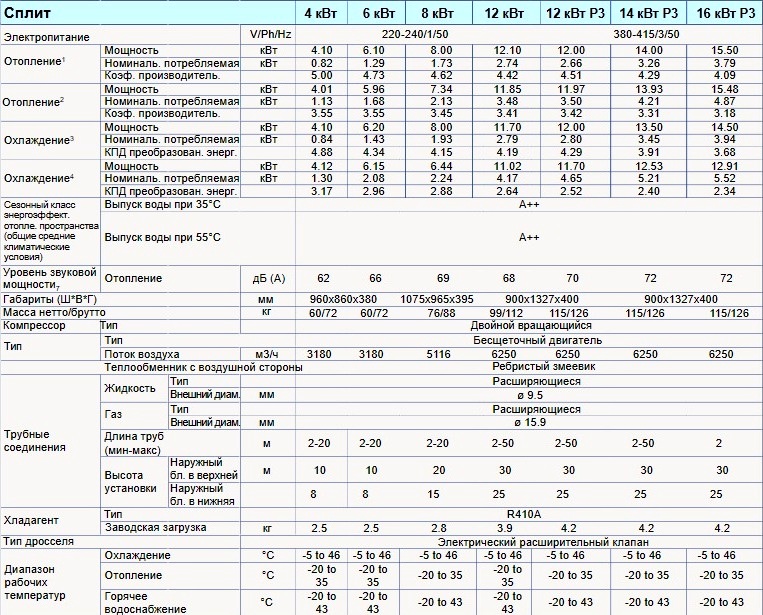This screenshot has width=763, height=615.
Task: Click the efficiency value '2.34'
Action: coord(725,191)
